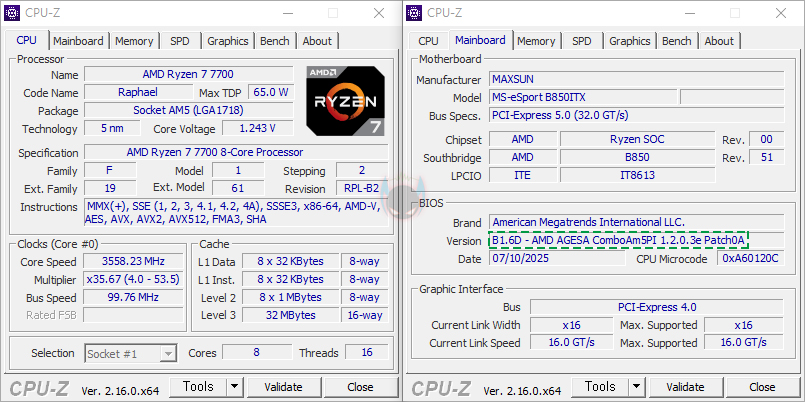
Task: Click the code name value Raphael
Action: point(138,92)
